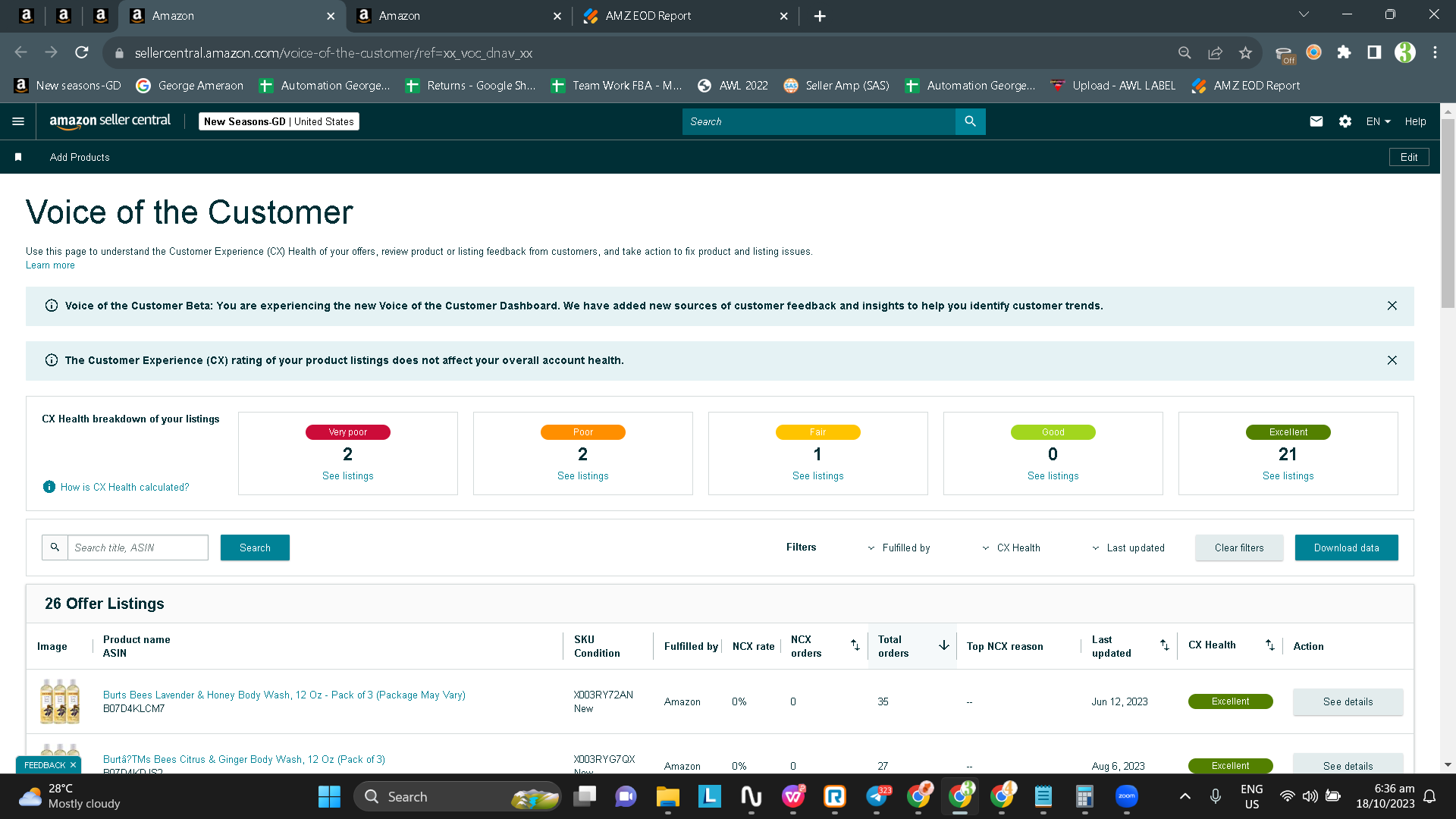1456x819 pixels.
Task: Open the buyer messages envelope icon
Action: tap(1316, 121)
